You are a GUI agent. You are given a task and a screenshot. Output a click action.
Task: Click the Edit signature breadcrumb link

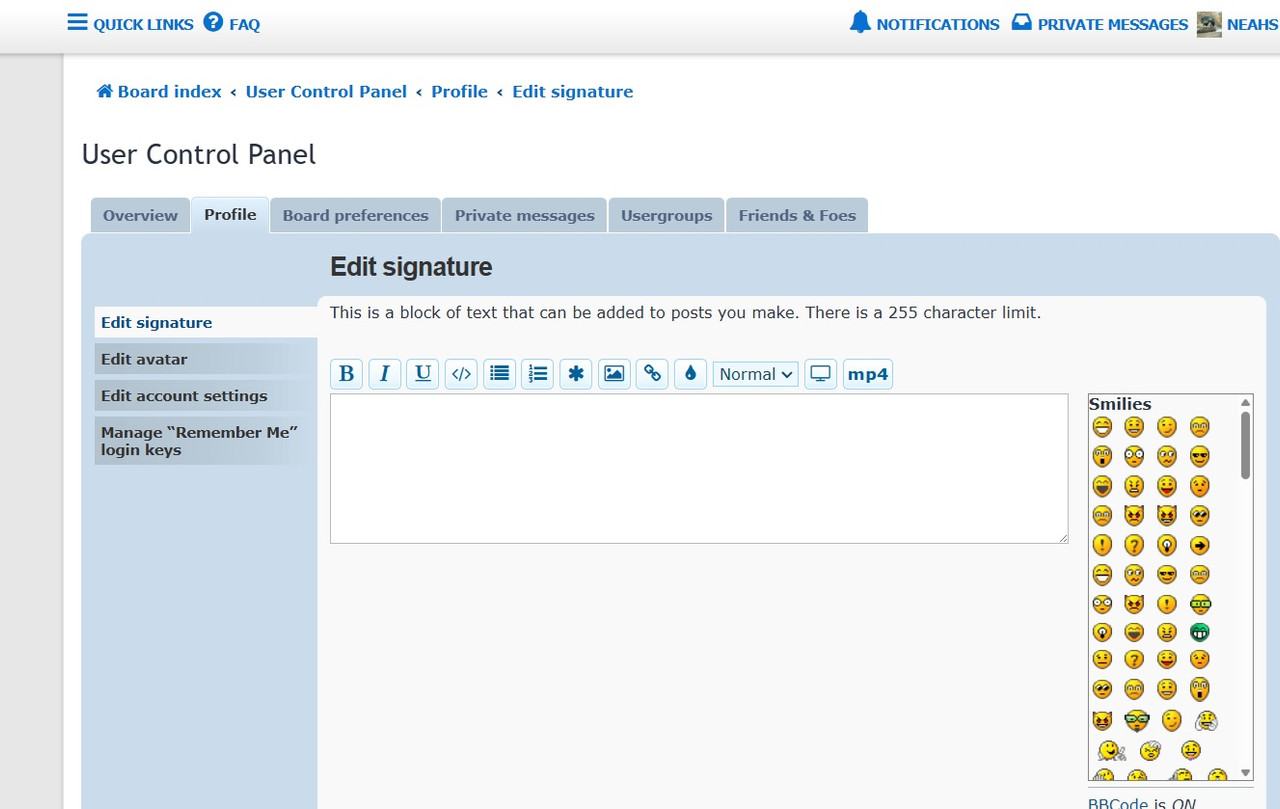click(573, 91)
